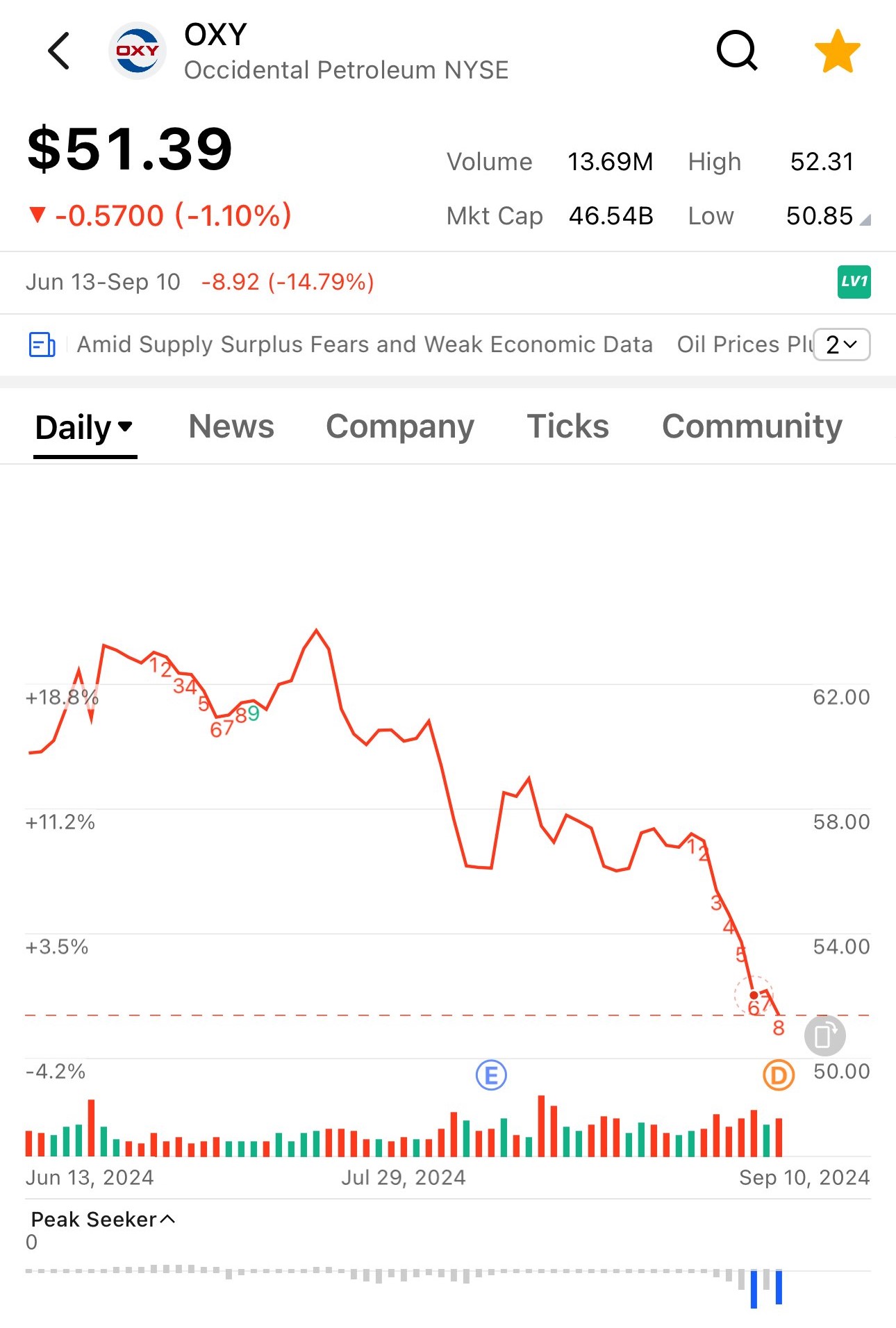Expand the news count dropdown showing 2
The height and width of the screenshot is (1328, 896).
click(841, 345)
